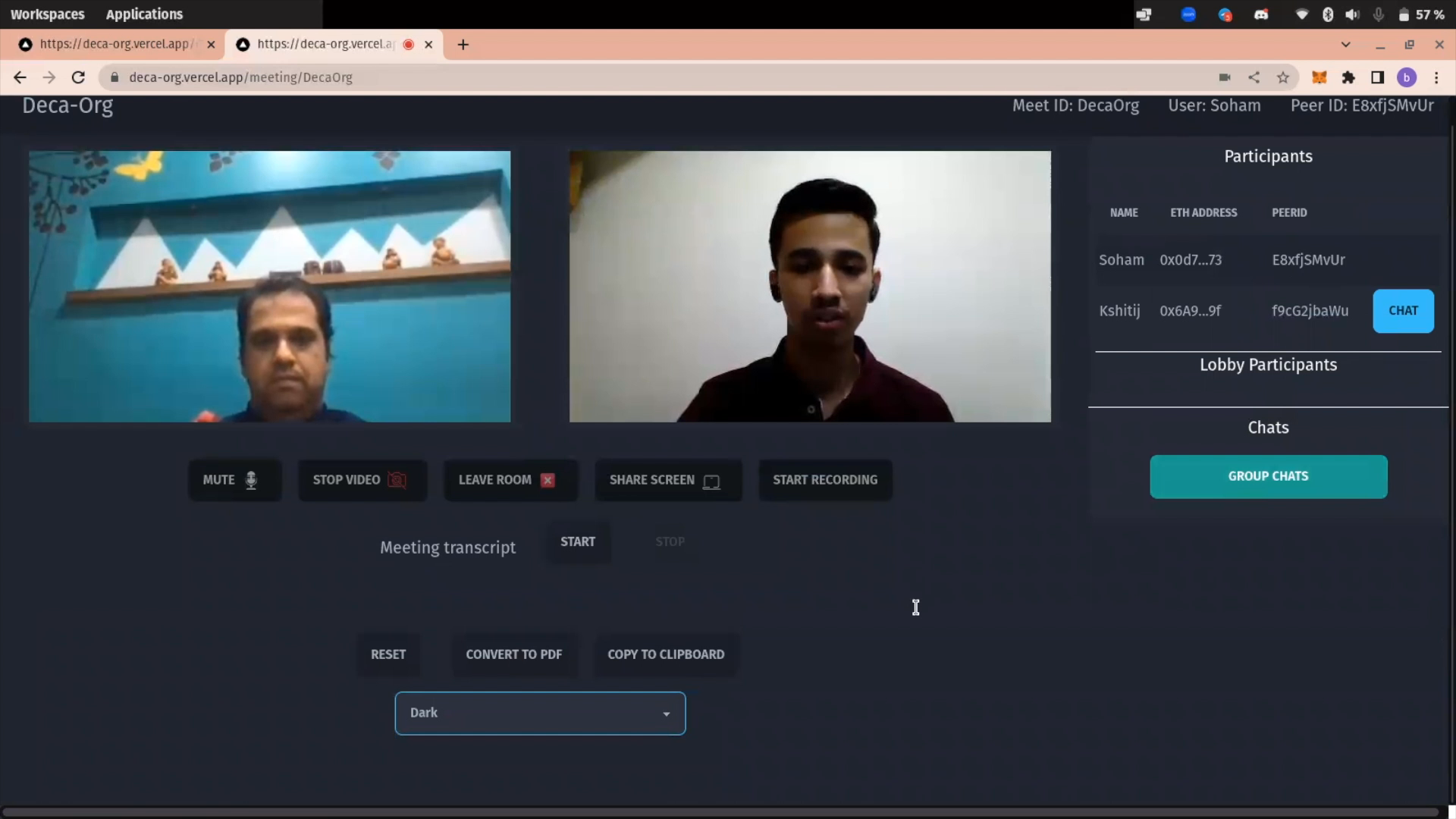Reload the page
Image resolution: width=1456 pixels, height=819 pixels.
78,77
